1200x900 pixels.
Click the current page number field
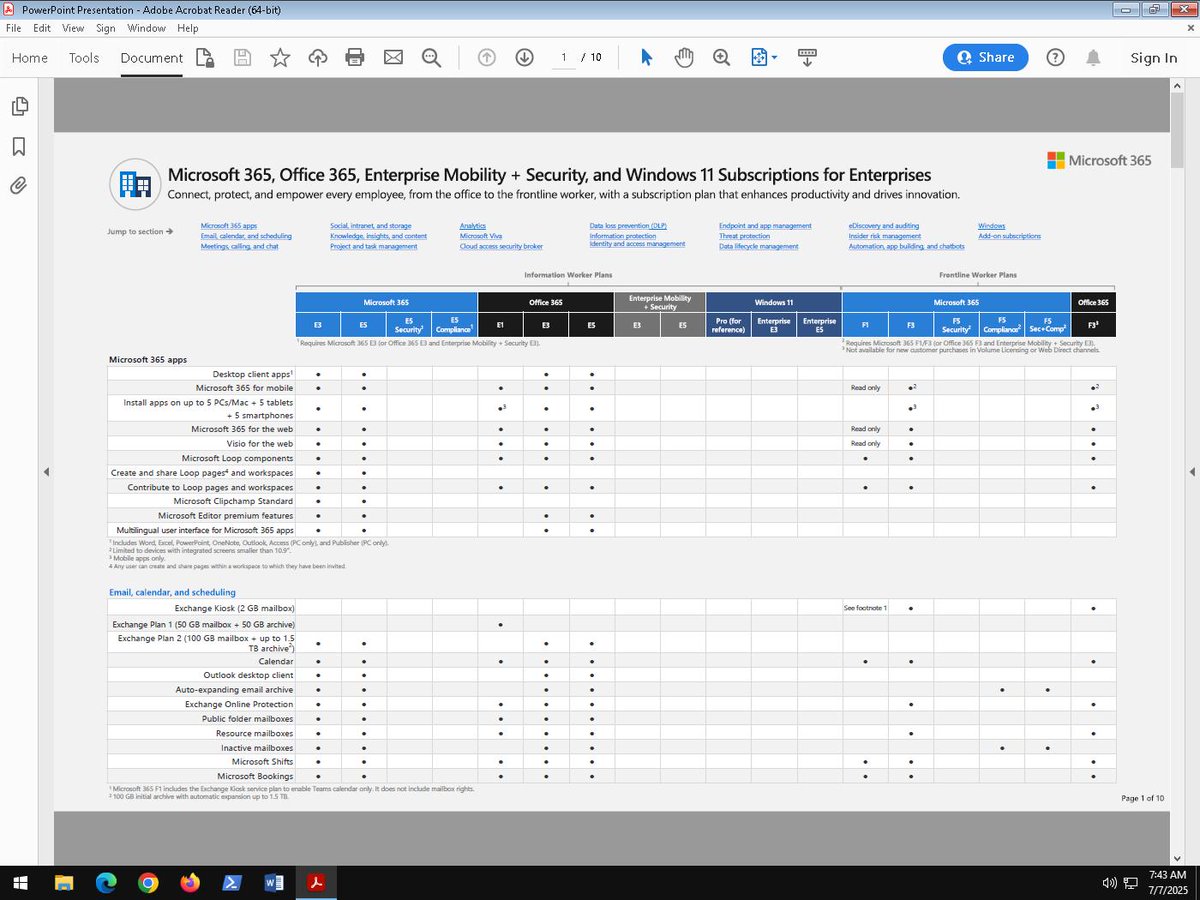tap(565, 57)
